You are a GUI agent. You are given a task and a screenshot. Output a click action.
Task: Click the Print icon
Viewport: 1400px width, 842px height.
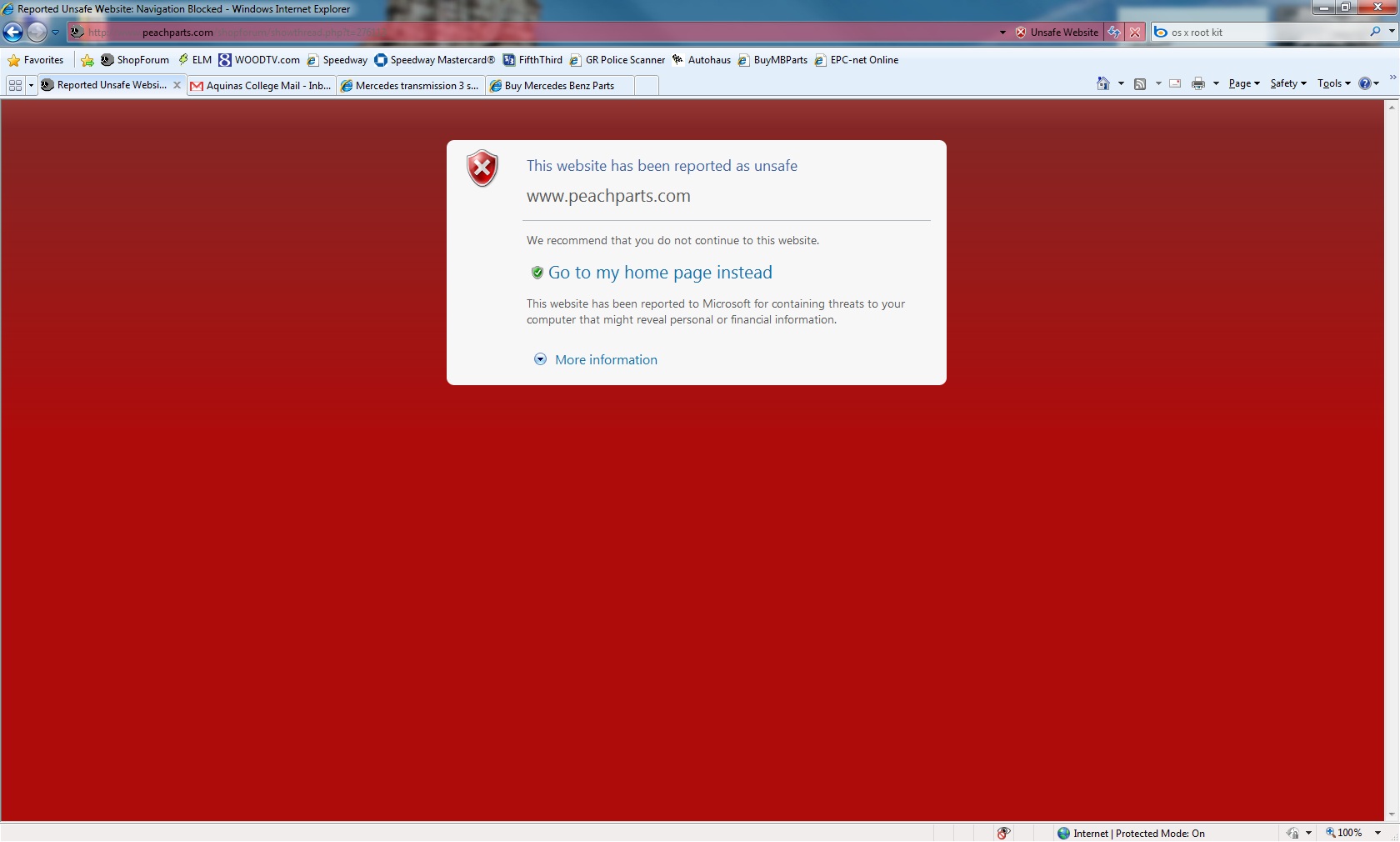click(1198, 83)
